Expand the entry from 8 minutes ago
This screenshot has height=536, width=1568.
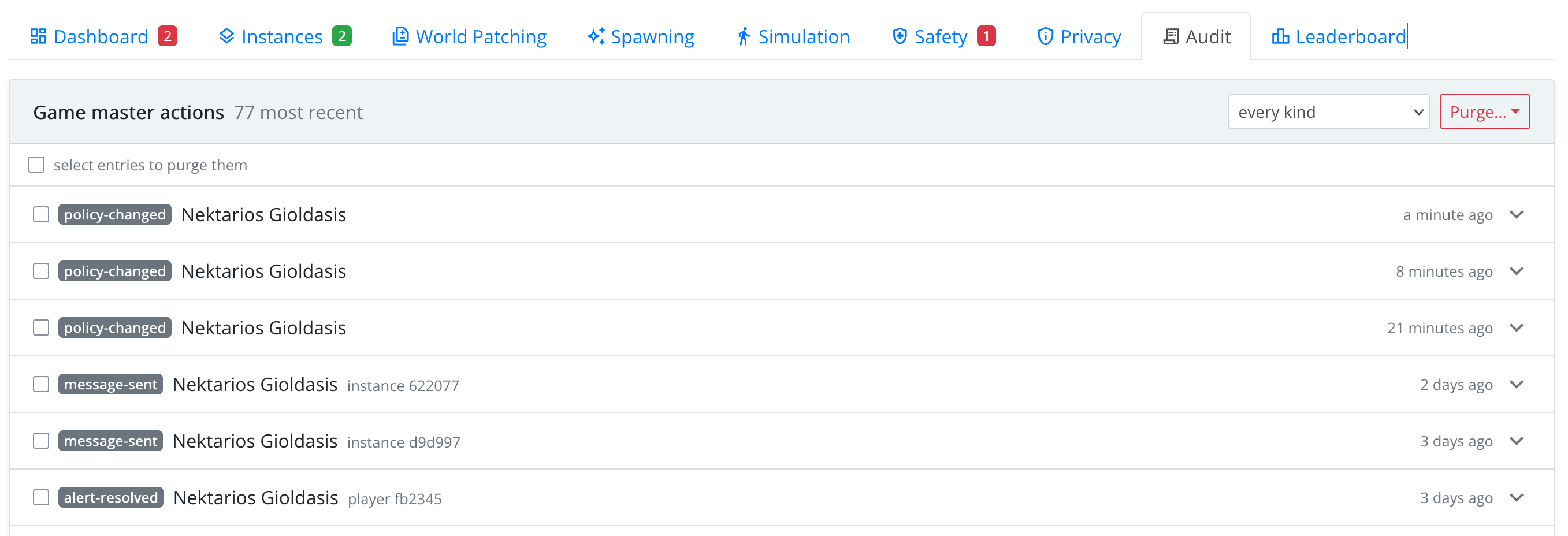pos(1516,271)
